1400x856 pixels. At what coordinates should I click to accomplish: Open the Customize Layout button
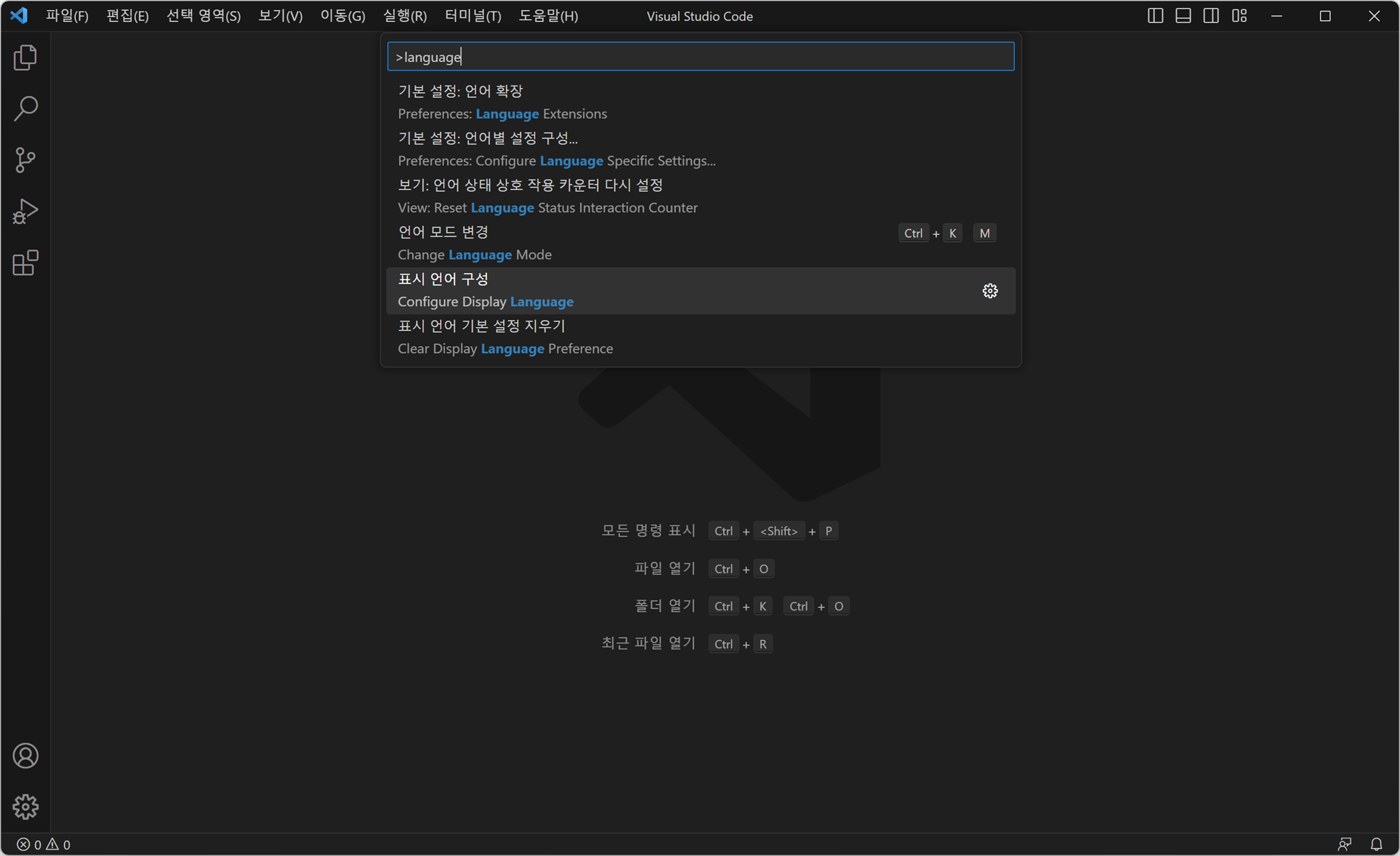pos(1240,16)
